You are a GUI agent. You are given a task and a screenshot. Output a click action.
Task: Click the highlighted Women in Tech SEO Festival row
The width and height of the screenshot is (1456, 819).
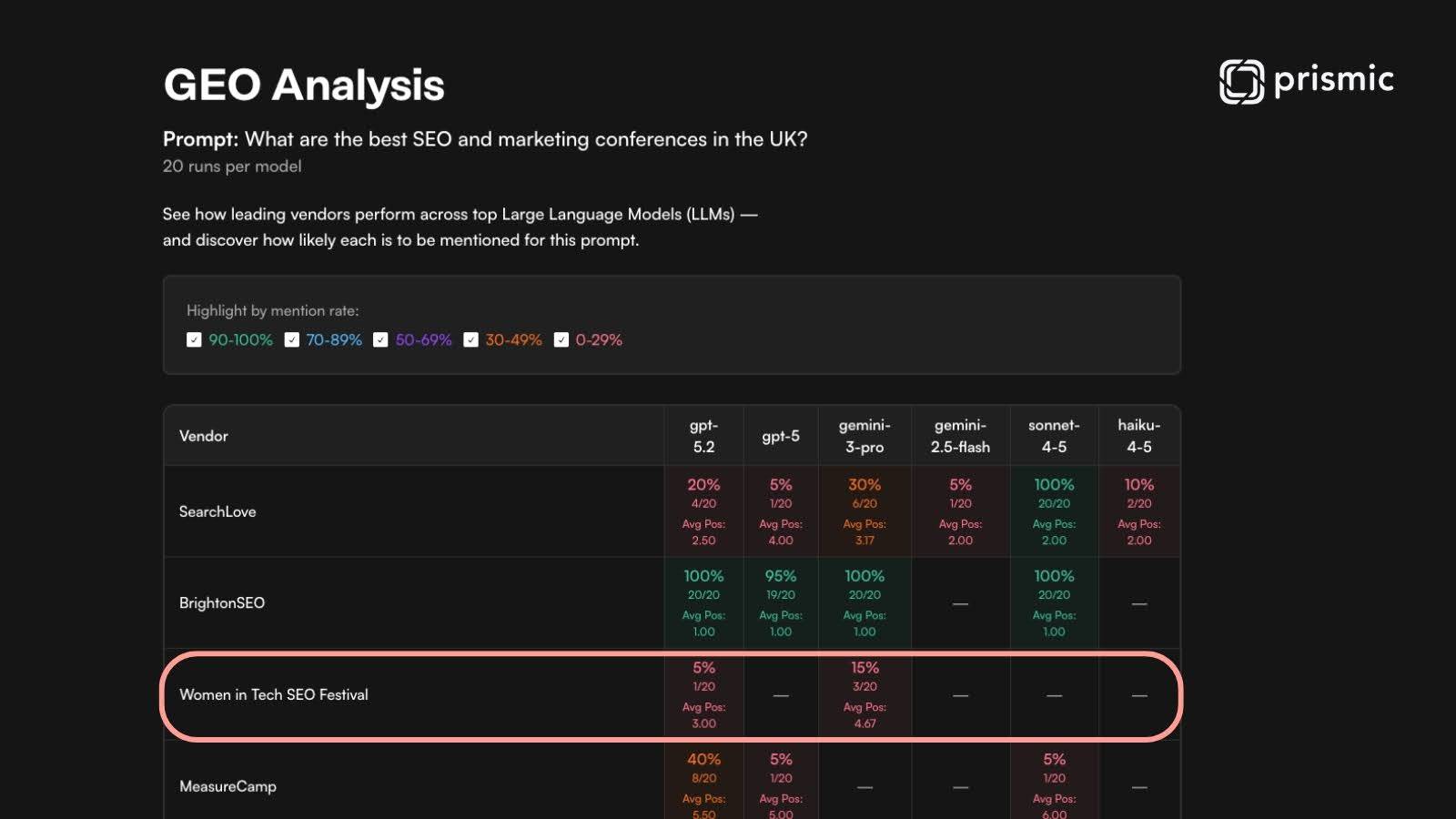point(275,694)
